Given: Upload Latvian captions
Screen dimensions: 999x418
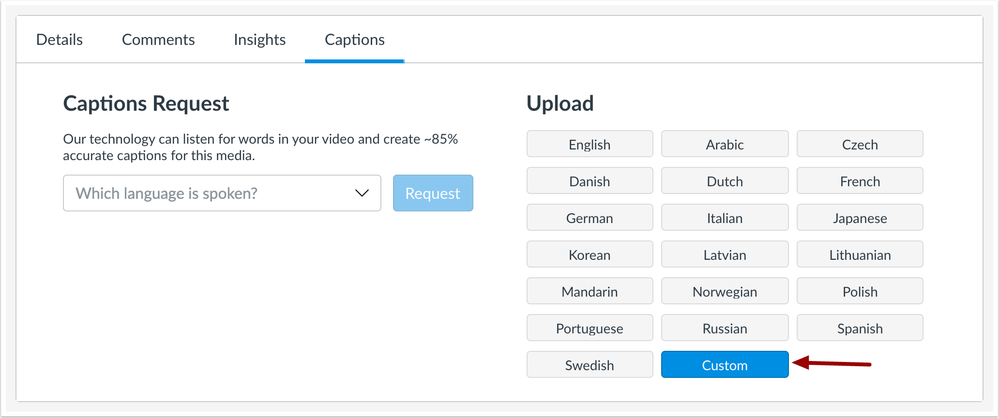Looking at the screenshot, I should click(724, 255).
